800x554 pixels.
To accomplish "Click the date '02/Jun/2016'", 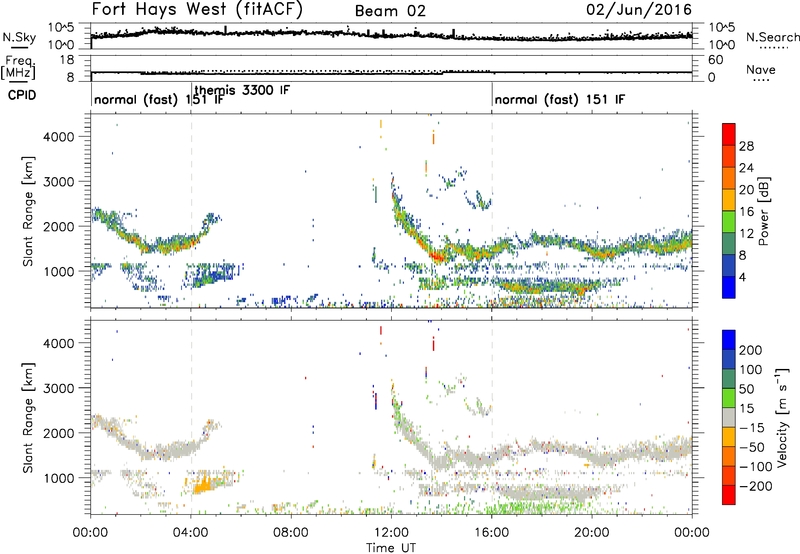I will (639, 9).
